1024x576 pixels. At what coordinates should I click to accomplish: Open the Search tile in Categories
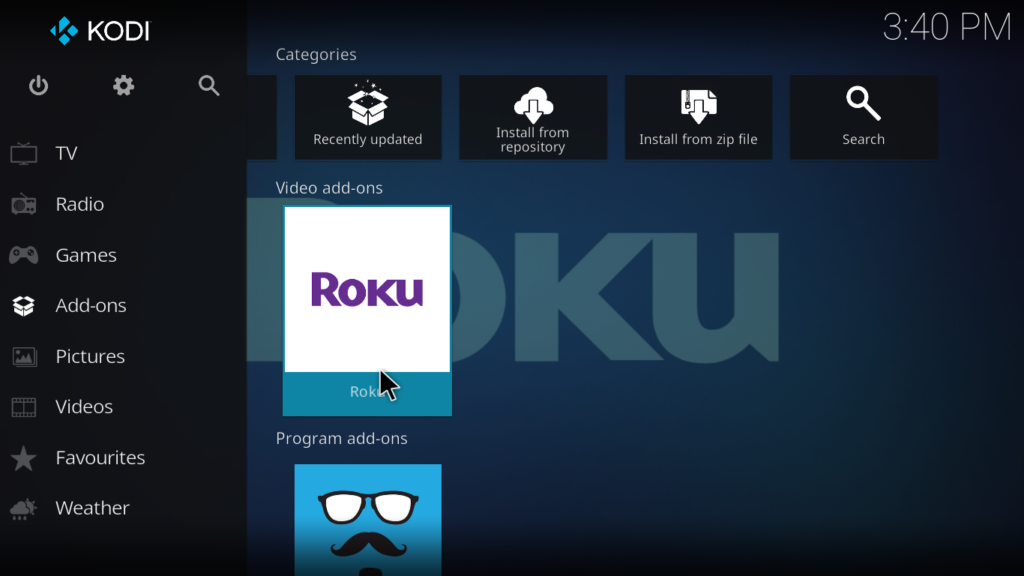click(863, 117)
